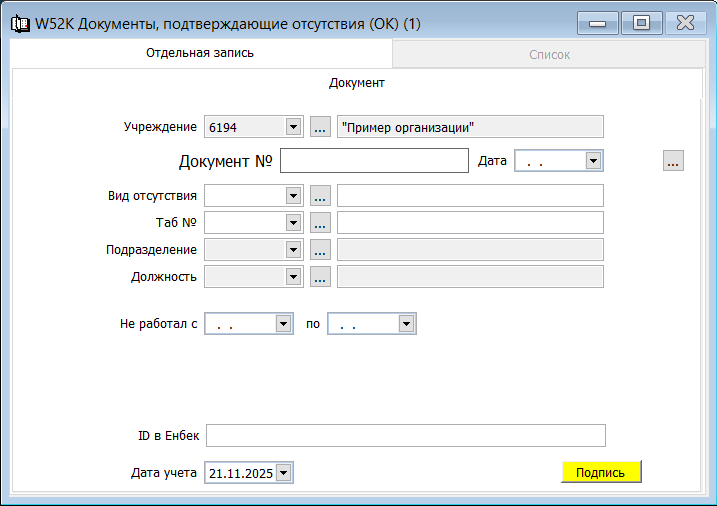The image size is (717, 506).
Task: Open the 'по' end date dropdown
Action: coord(406,324)
